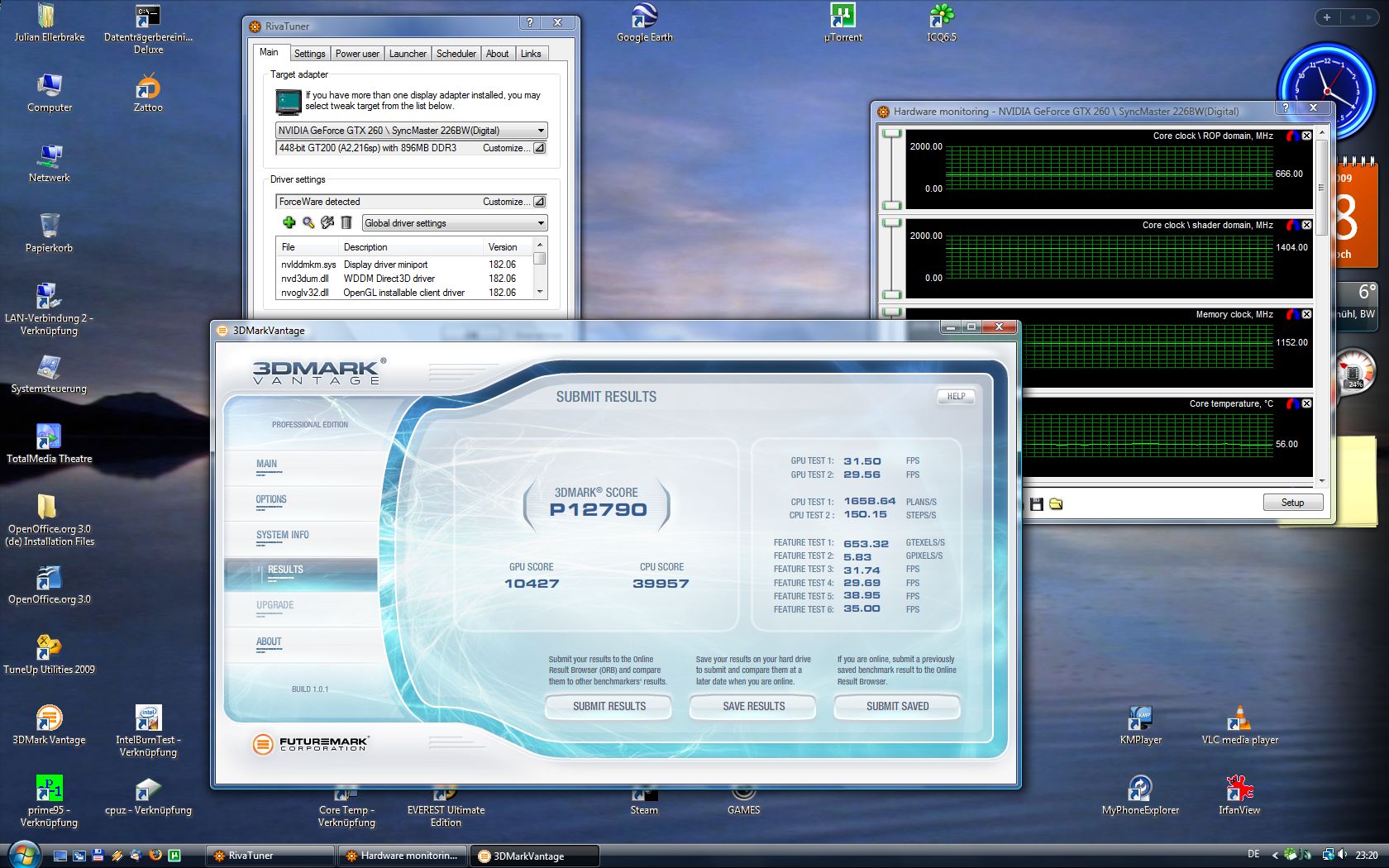Click the yellow folder icon in Hardware monitoring
This screenshot has width=1389, height=868.
pyautogui.click(x=1056, y=503)
